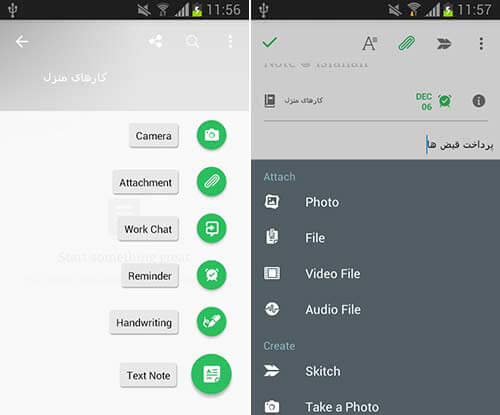Tap the right status bar clock 11:57

(x=474, y=9)
